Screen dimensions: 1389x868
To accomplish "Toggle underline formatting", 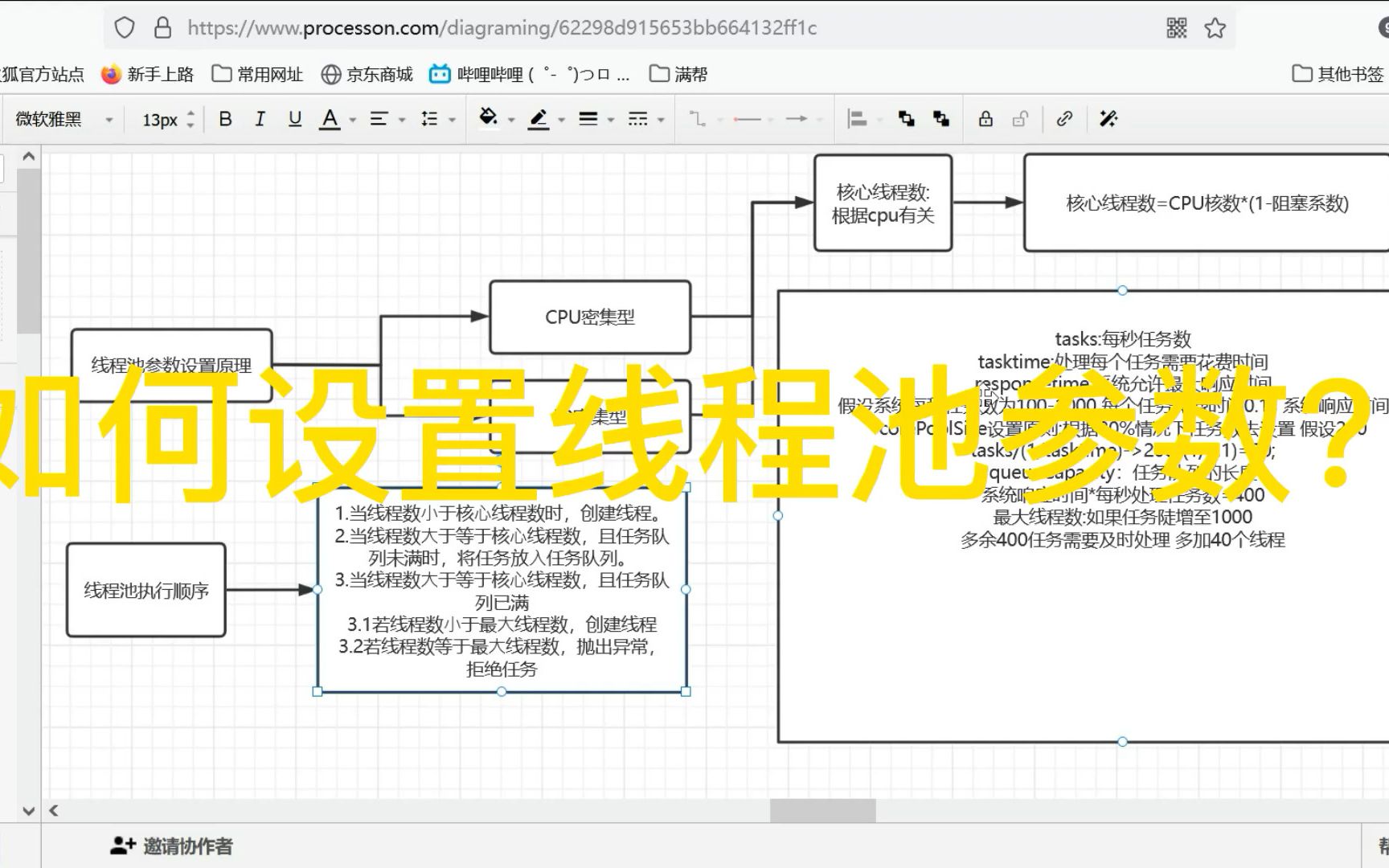I will click(295, 119).
